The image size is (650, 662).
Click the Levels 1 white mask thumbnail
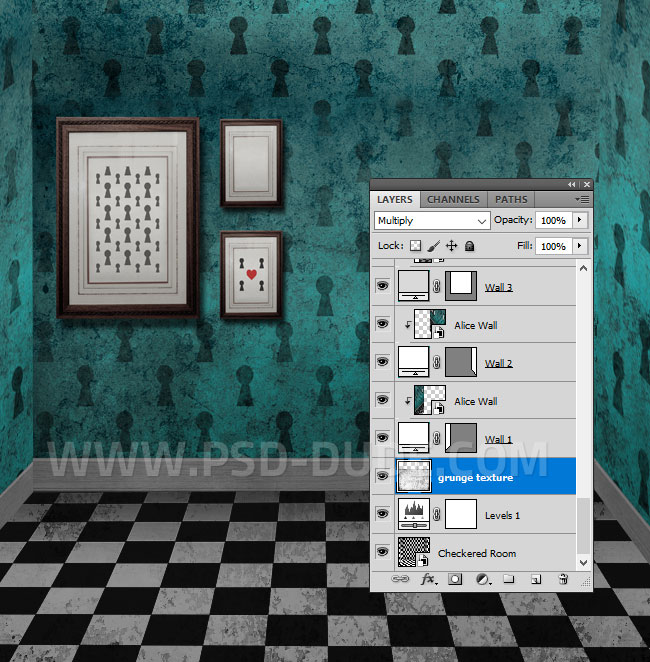pyautogui.click(x=461, y=514)
